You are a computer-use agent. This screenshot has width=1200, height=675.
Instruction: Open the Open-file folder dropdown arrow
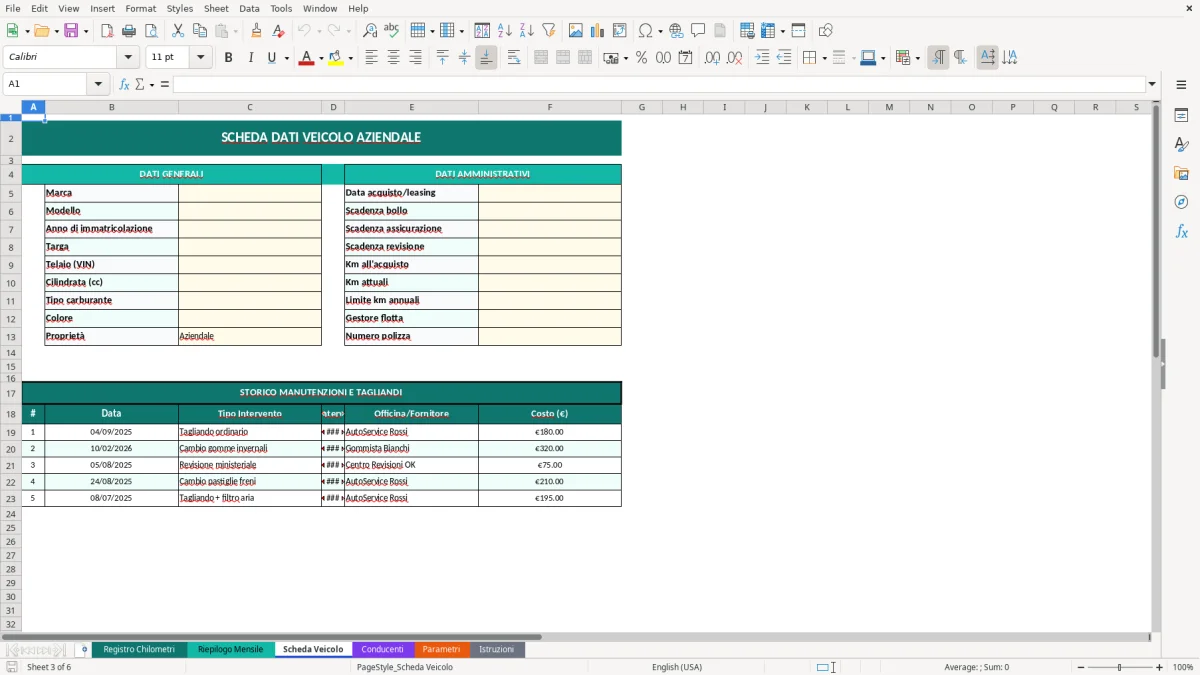56,31
